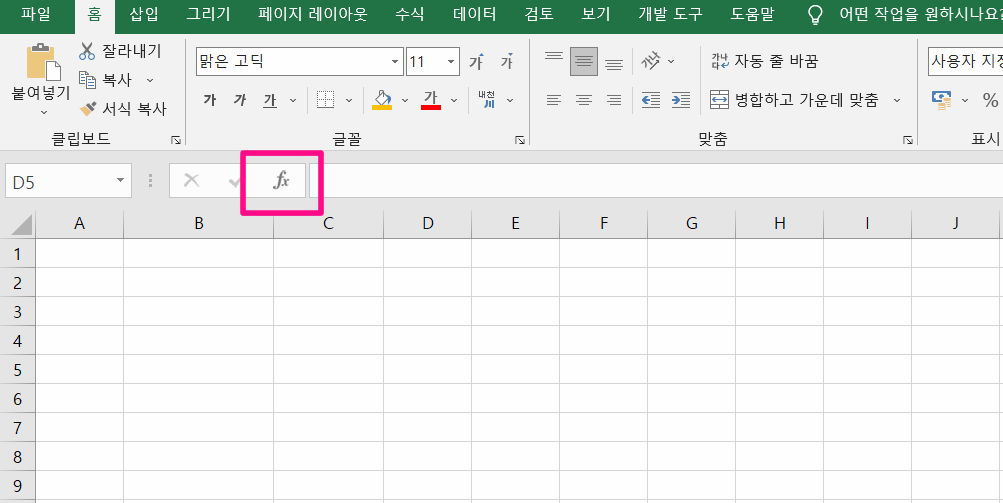1003x503 pixels.
Task: Open Name Box dropdown arrow
Action: [x=121, y=181]
